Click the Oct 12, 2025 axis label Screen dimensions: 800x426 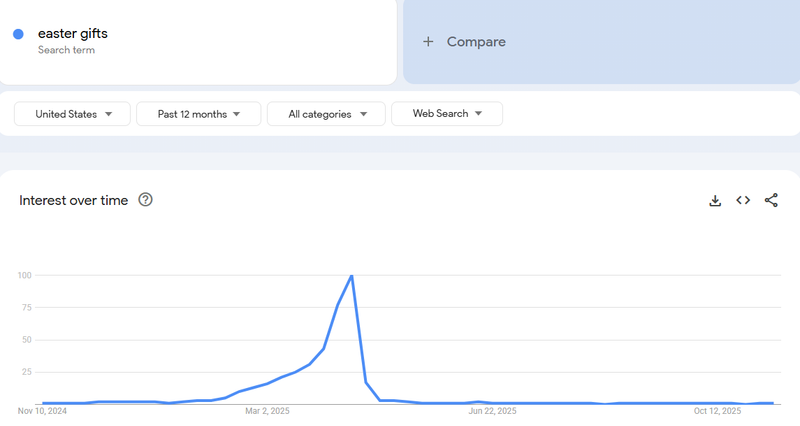coord(717,411)
